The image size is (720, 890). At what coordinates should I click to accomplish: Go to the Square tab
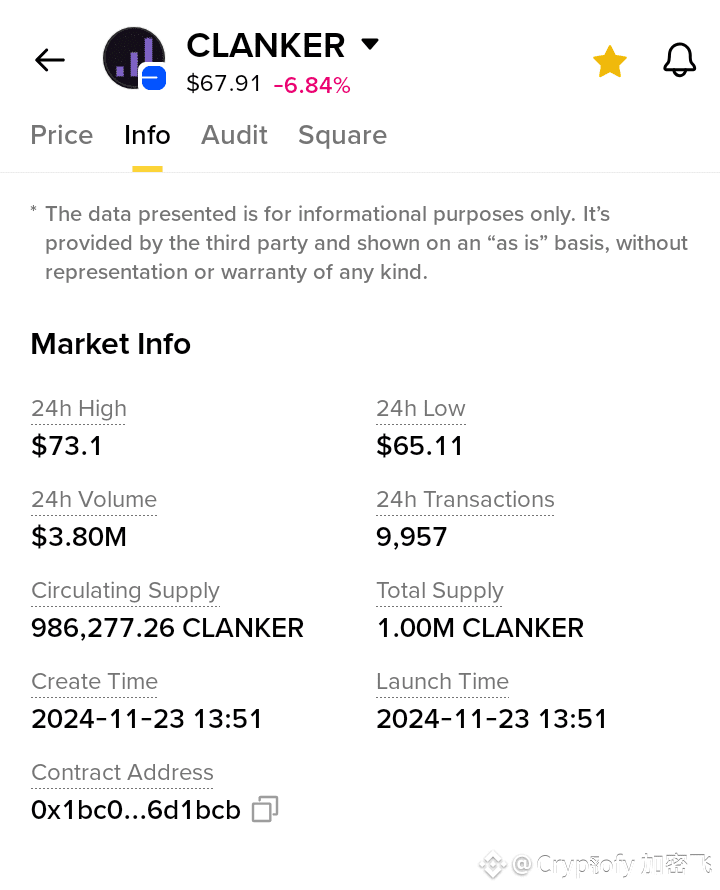point(342,135)
